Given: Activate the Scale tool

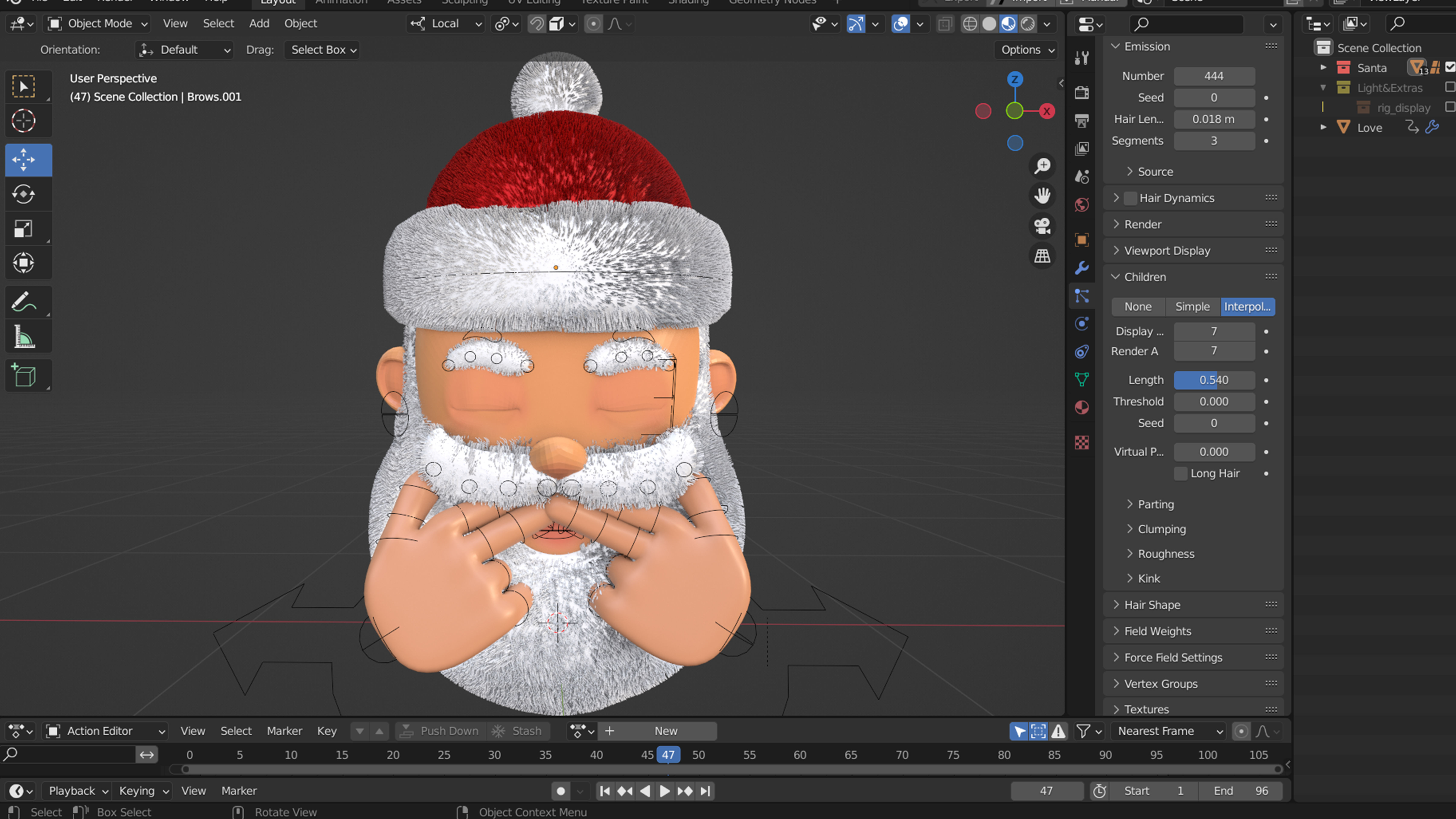Looking at the screenshot, I should coord(24,228).
